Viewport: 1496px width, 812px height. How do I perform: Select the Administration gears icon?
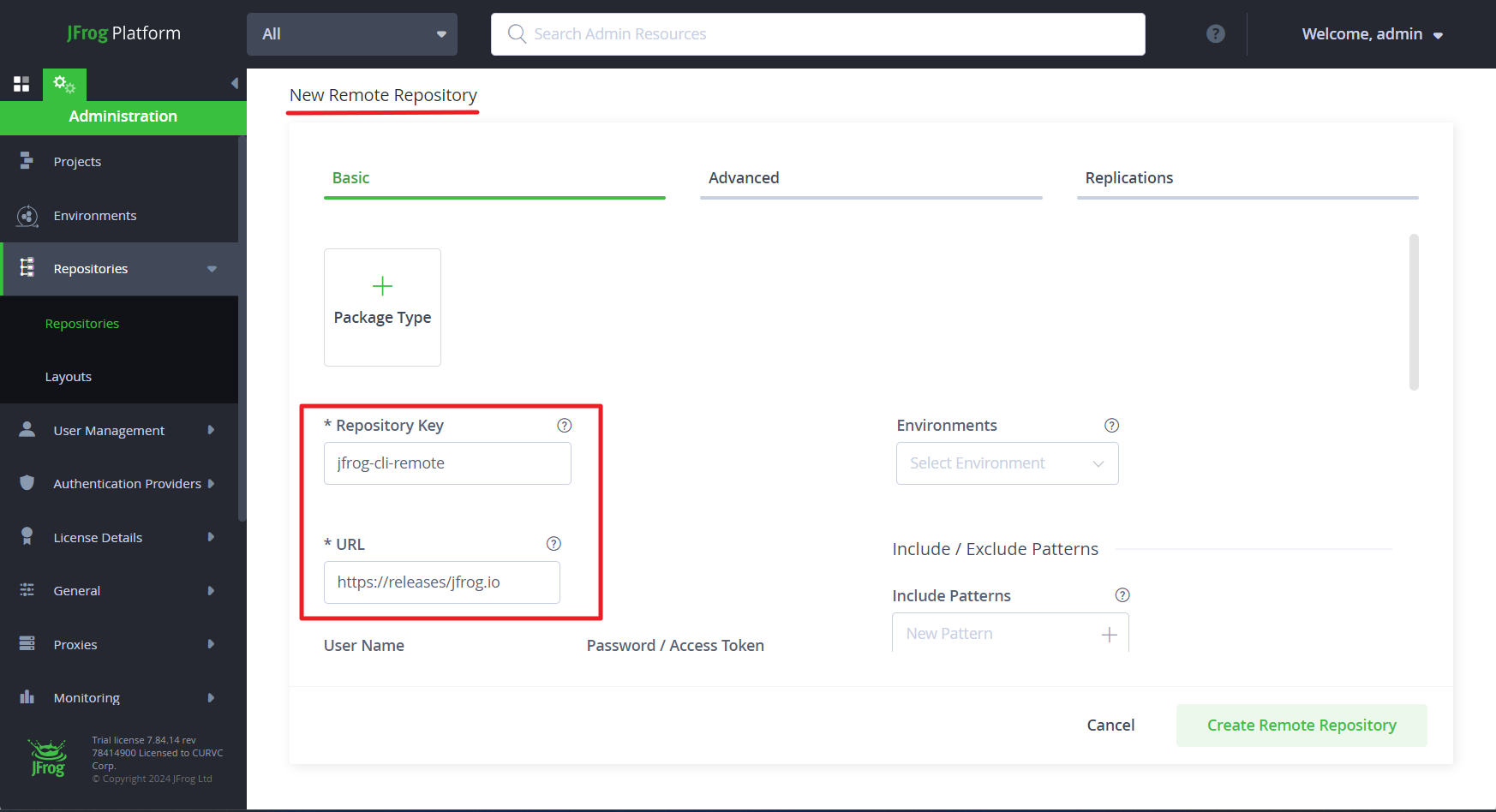(x=64, y=84)
